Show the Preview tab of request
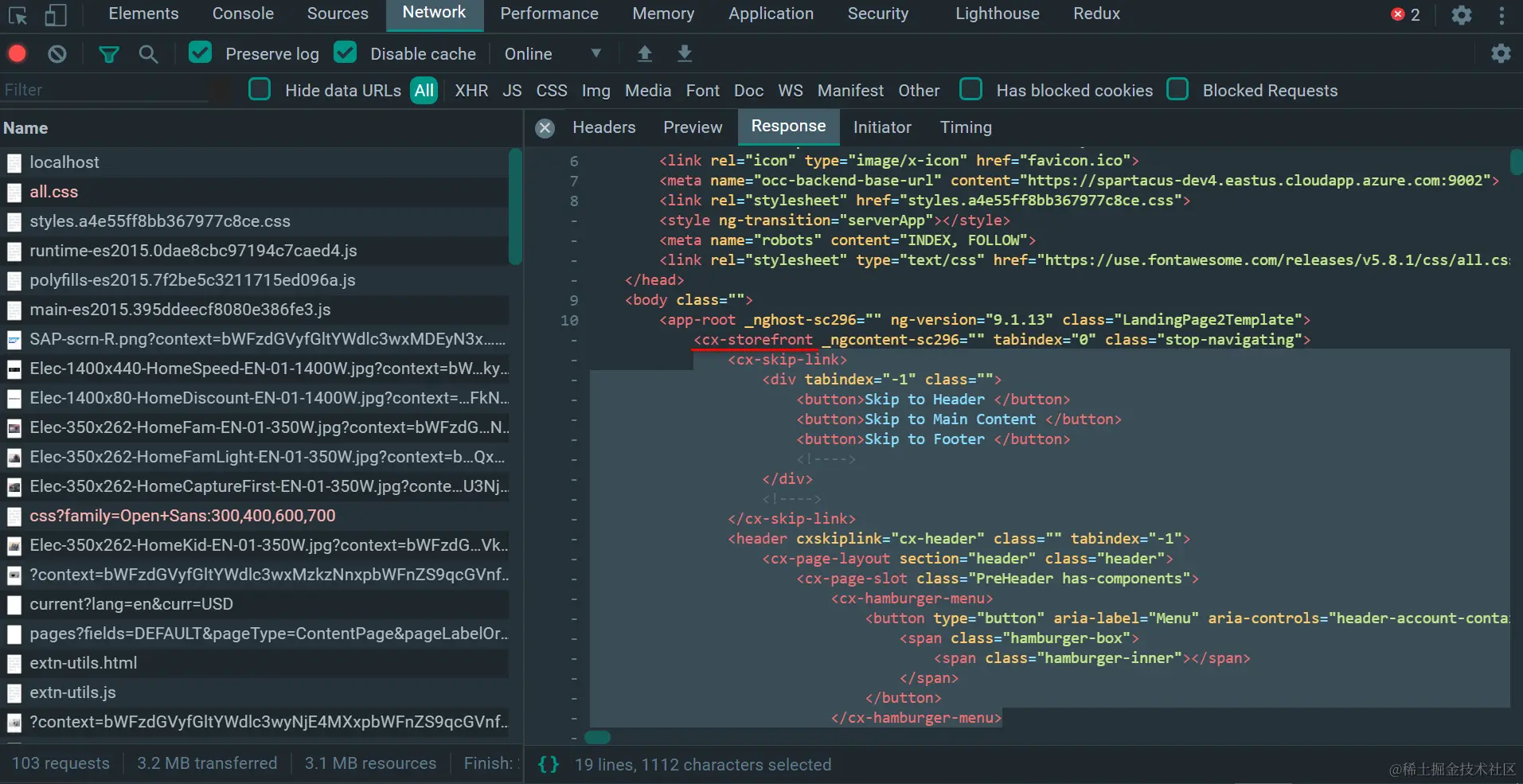 pyautogui.click(x=693, y=127)
